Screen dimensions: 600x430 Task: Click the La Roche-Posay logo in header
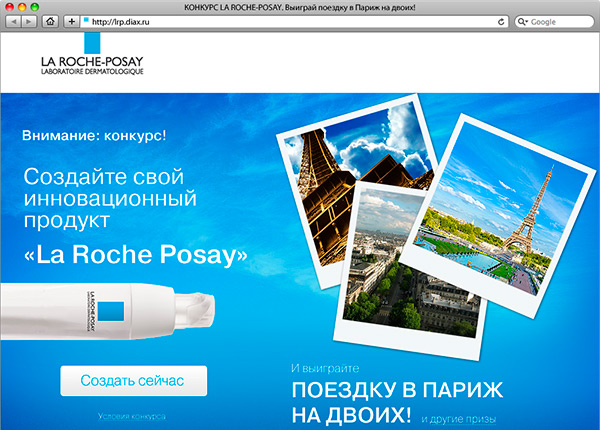[x=92, y=54]
